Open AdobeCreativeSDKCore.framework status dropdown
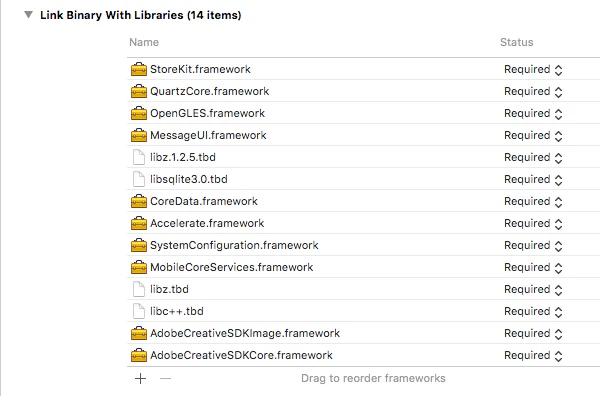 (533, 356)
